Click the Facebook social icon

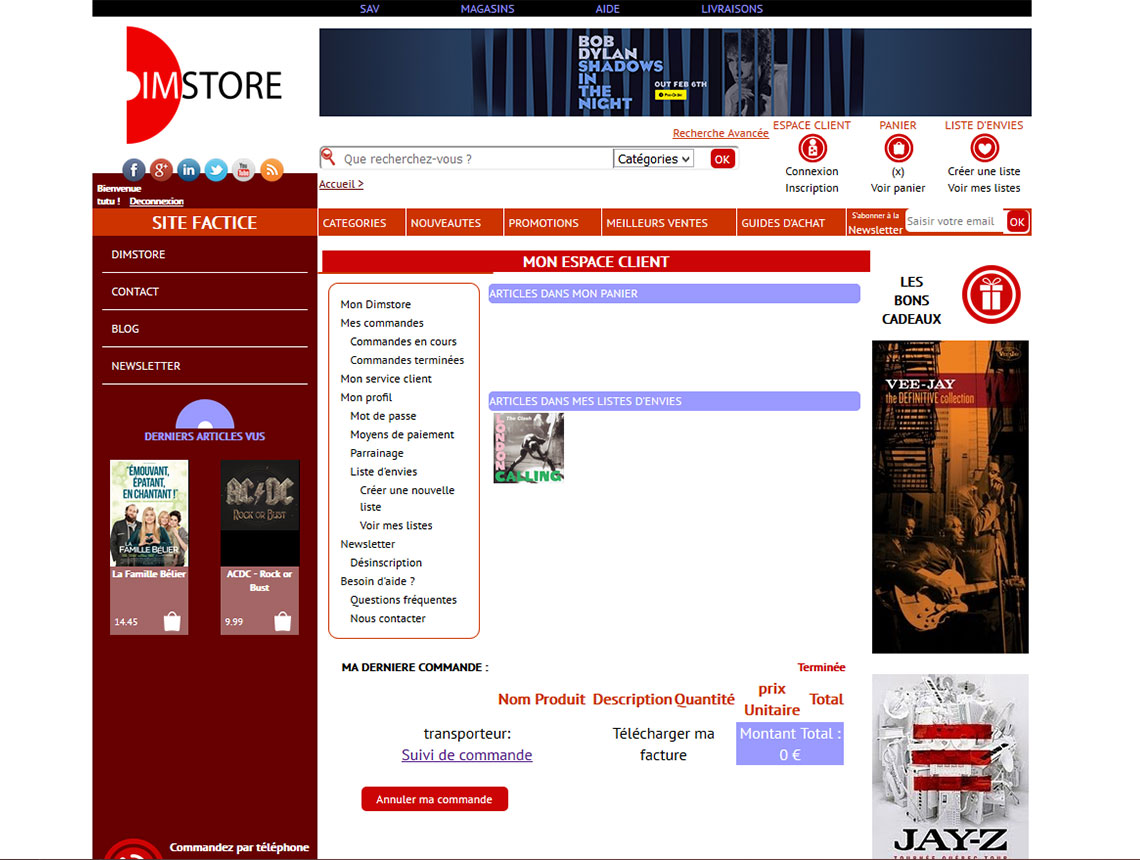(134, 170)
